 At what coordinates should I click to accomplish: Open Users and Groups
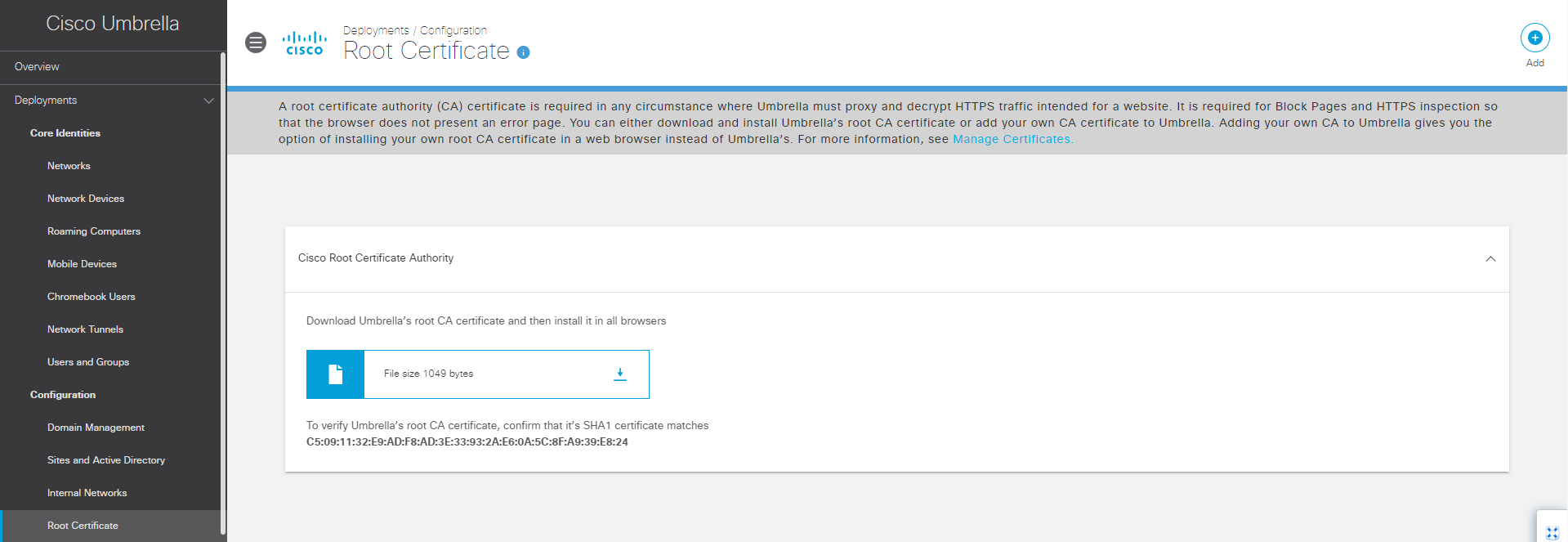point(88,362)
